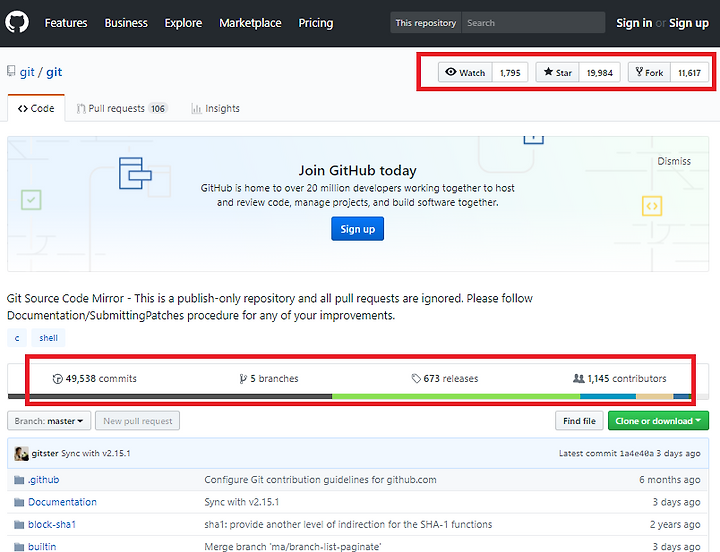Watch the git repository

(x=465, y=73)
